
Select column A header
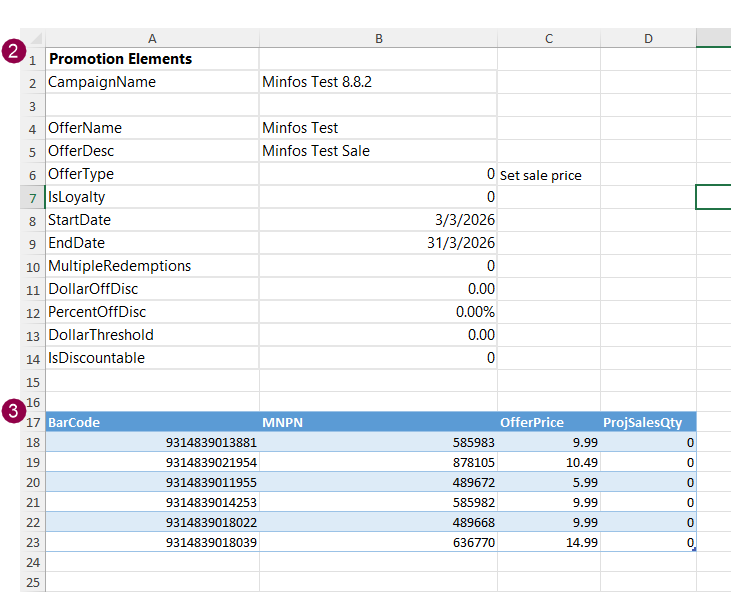pyautogui.click(x=152, y=38)
